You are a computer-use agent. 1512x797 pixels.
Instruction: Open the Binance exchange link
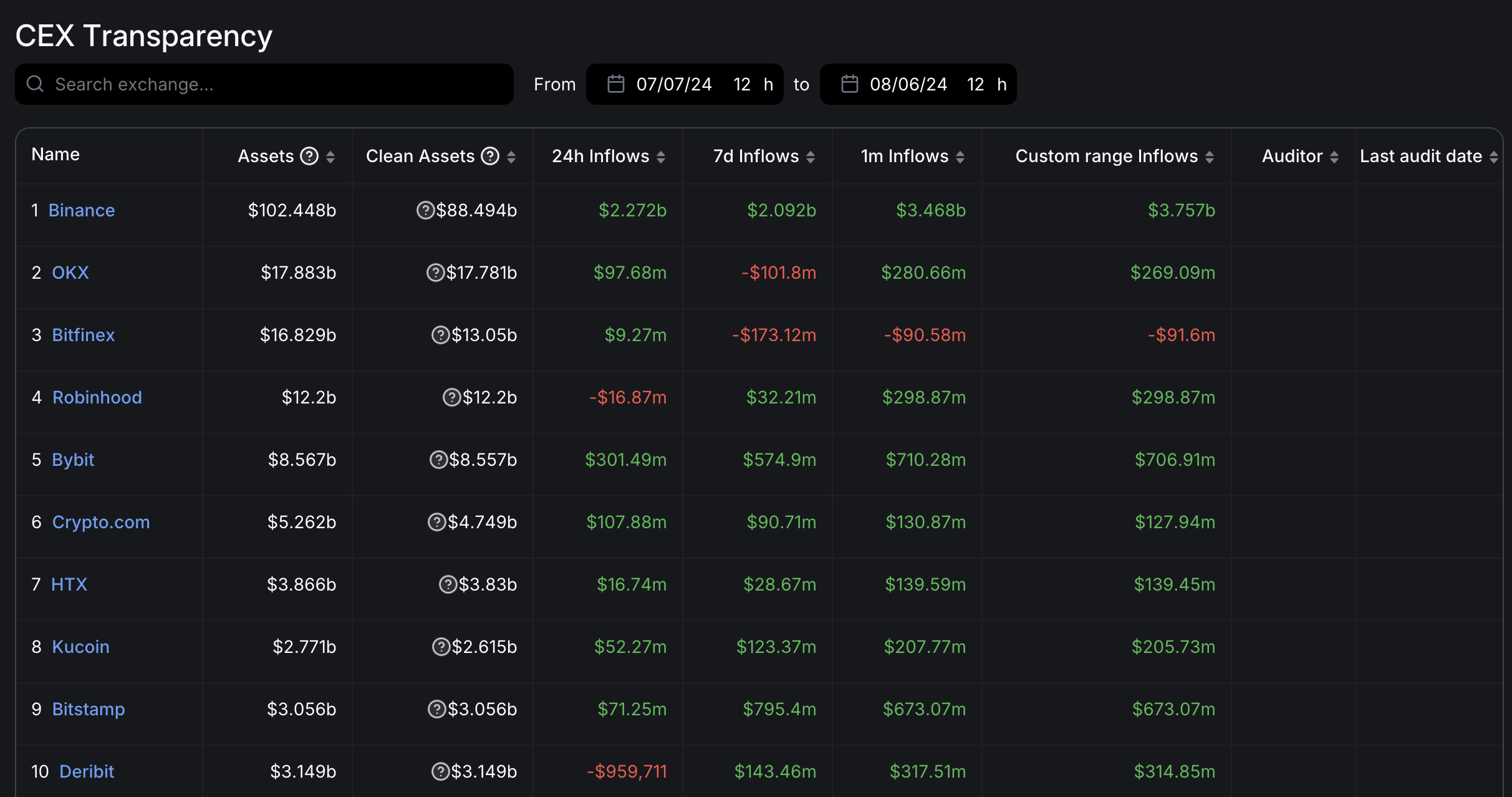click(82, 210)
